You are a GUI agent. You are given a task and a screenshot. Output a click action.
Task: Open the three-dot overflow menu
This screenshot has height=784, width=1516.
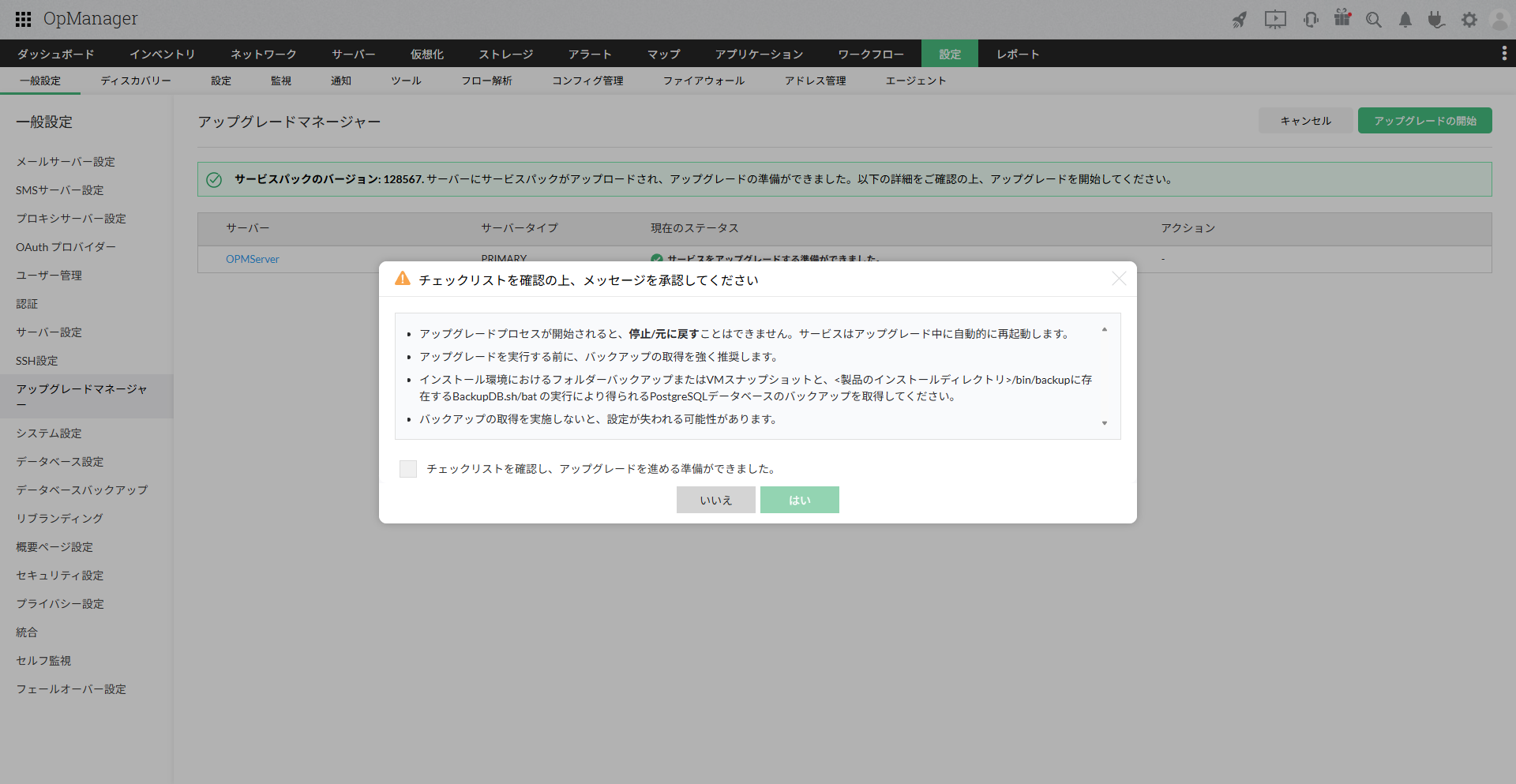1503,53
